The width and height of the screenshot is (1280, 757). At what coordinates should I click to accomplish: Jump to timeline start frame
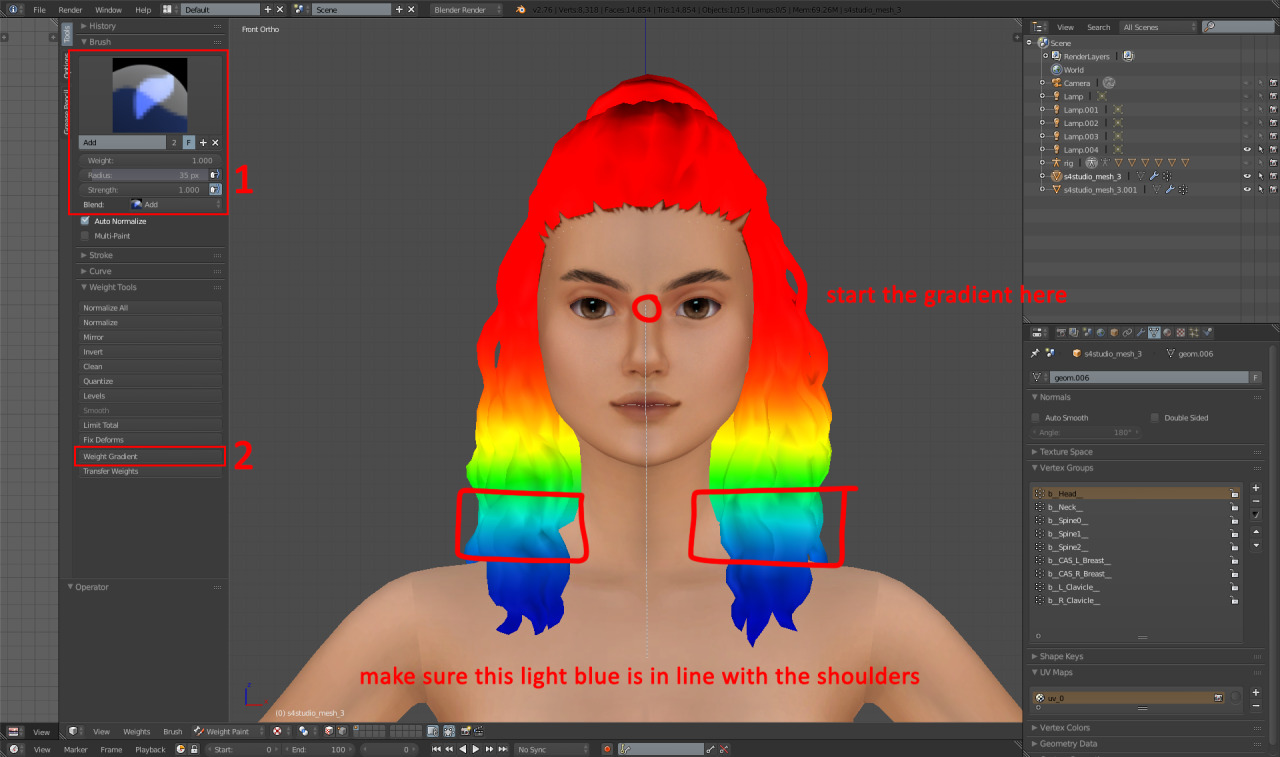[x=436, y=749]
